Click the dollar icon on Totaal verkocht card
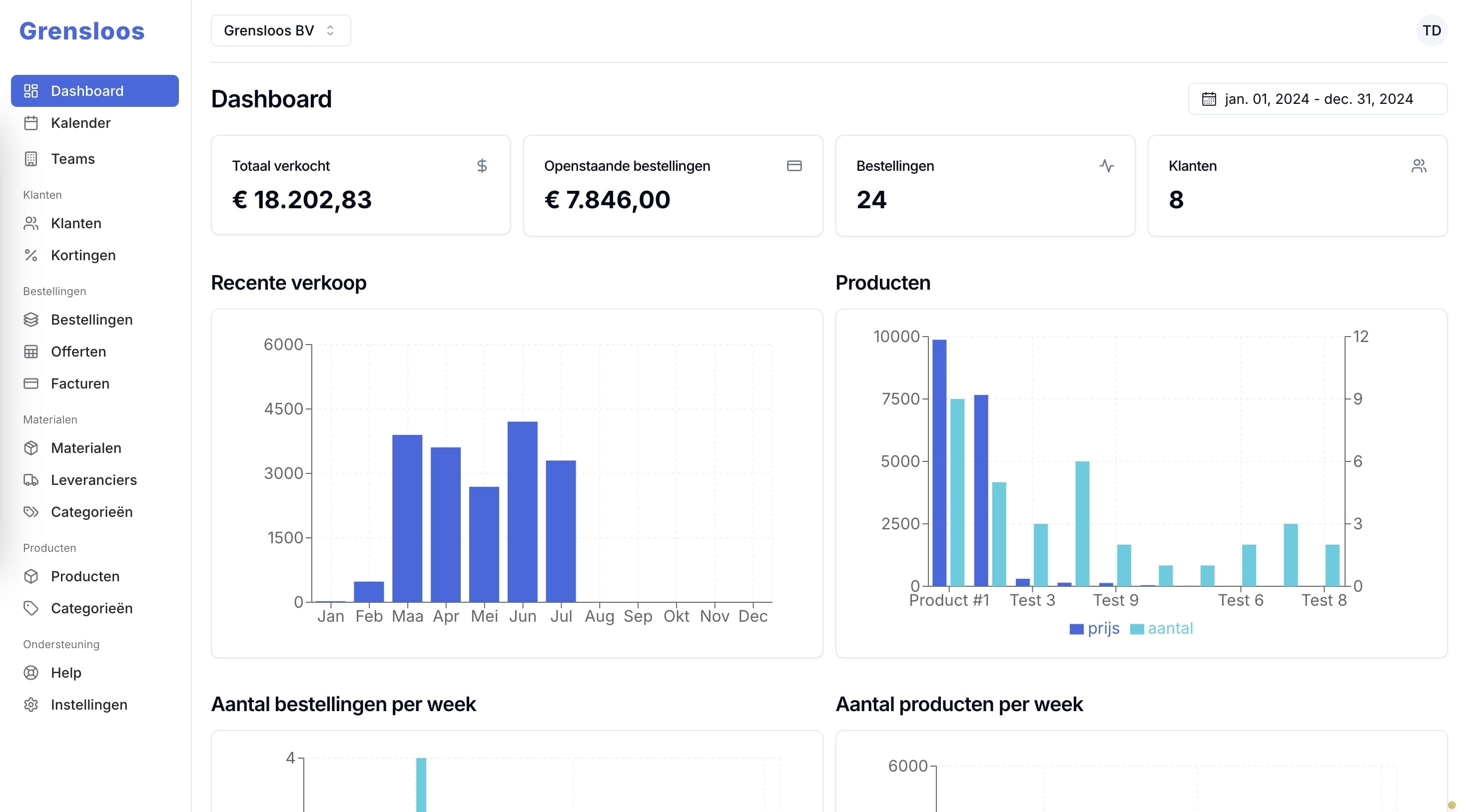This screenshot has width=1465, height=812. click(482, 166)
